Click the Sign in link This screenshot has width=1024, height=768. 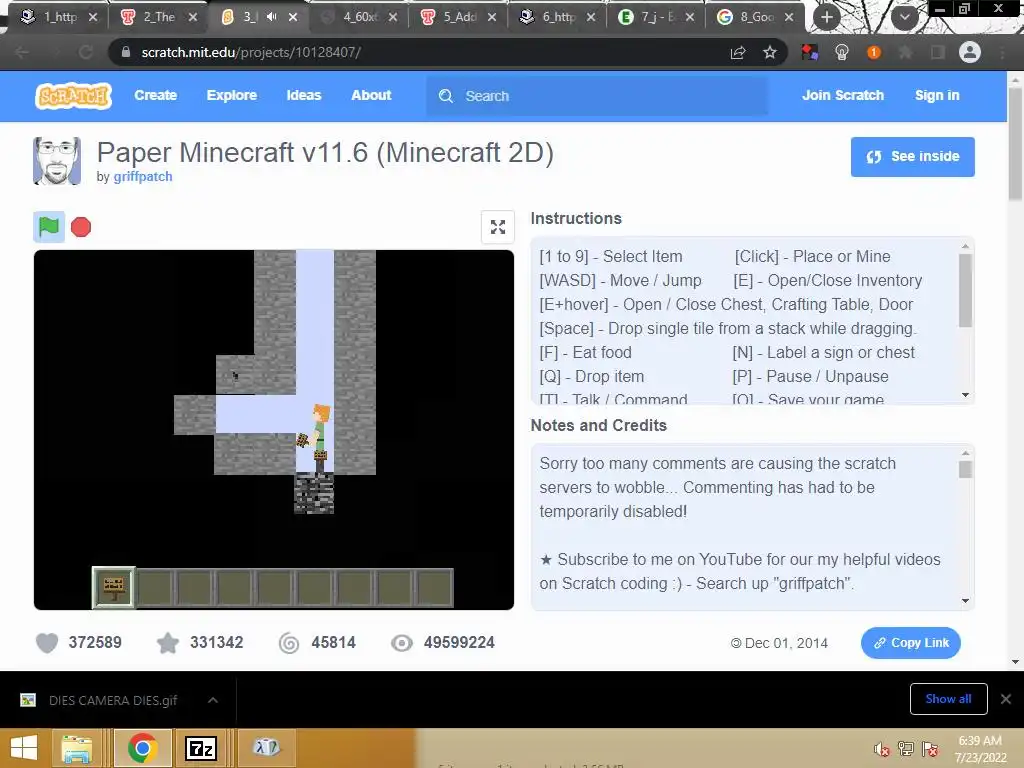[937, 95]
